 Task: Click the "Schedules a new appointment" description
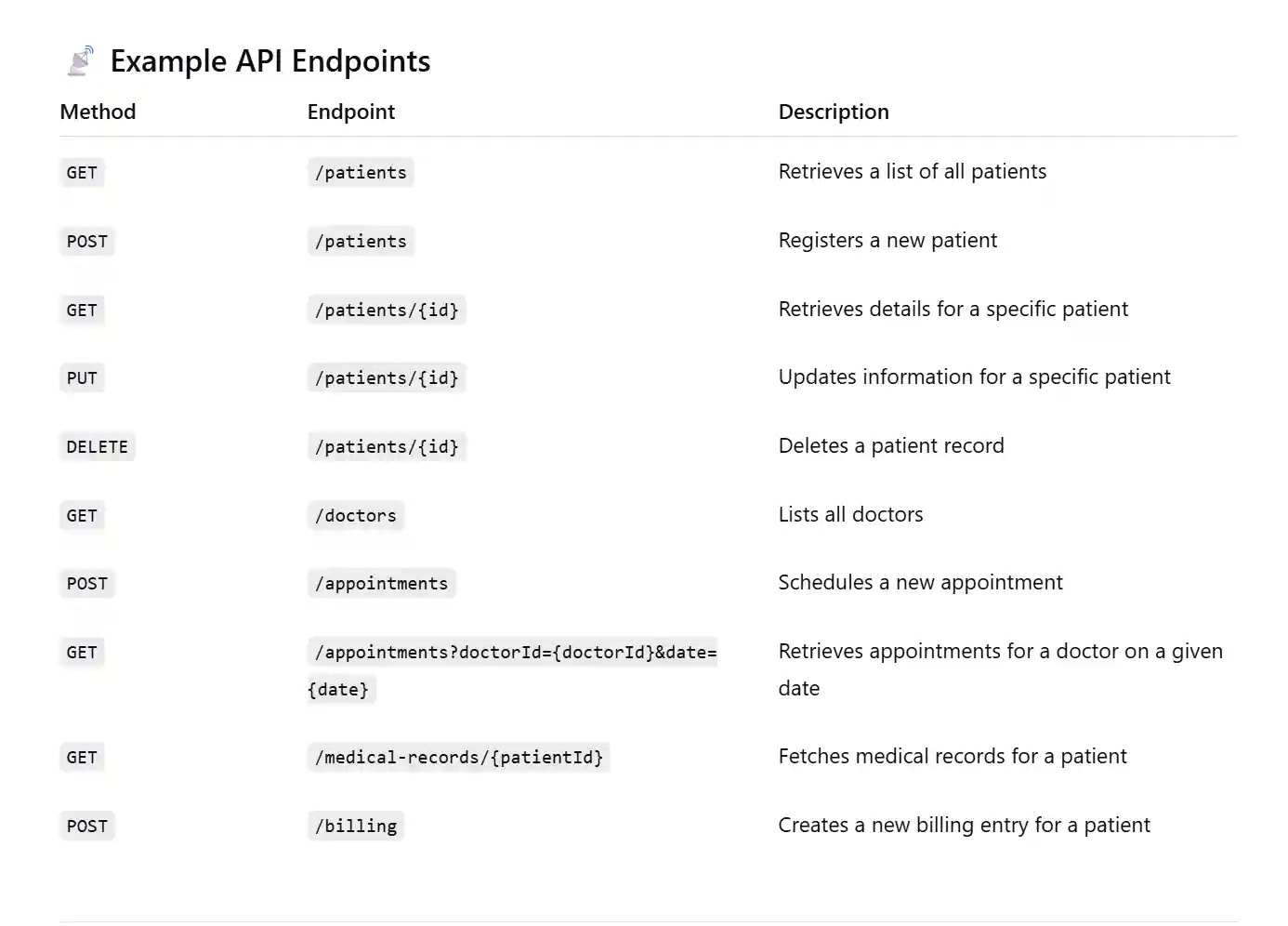[919, 583]
